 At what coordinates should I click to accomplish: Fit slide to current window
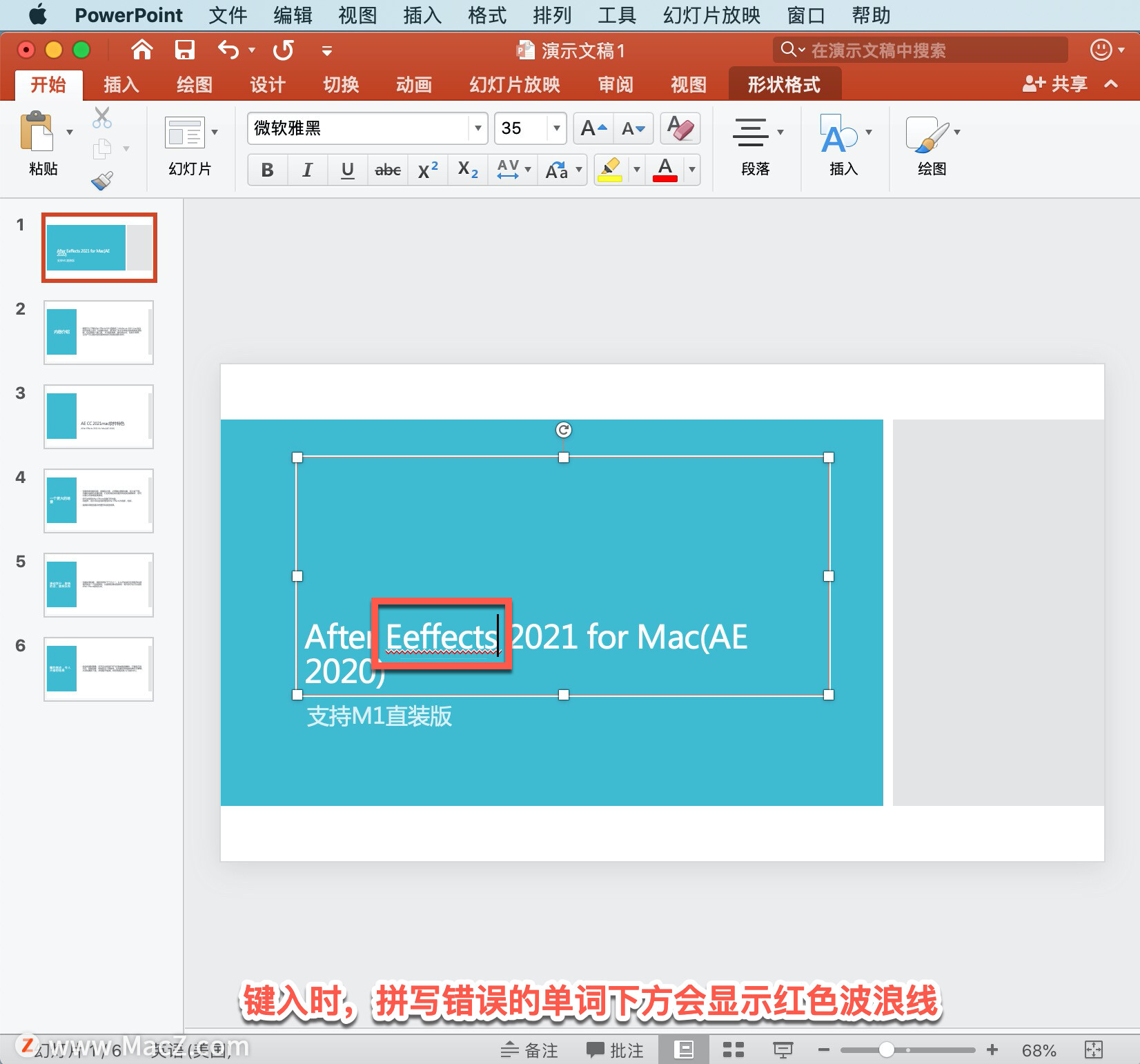pos(1094,1050)
